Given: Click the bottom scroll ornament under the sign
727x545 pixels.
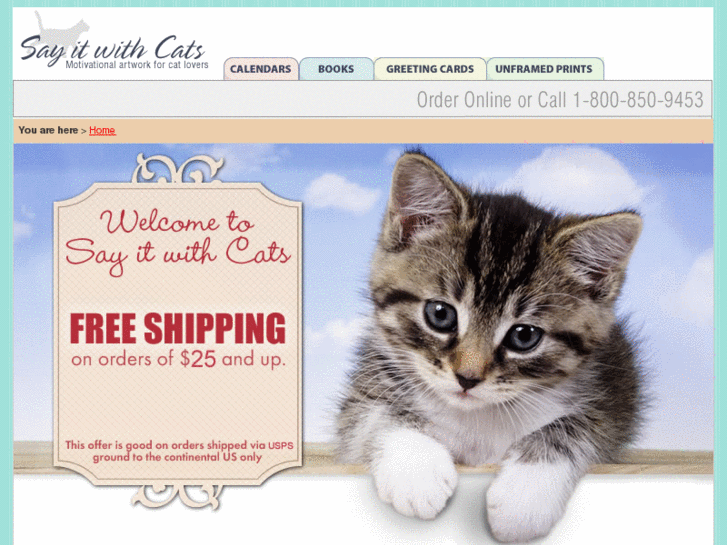Looking at the screenshot, I should [176, 496].
